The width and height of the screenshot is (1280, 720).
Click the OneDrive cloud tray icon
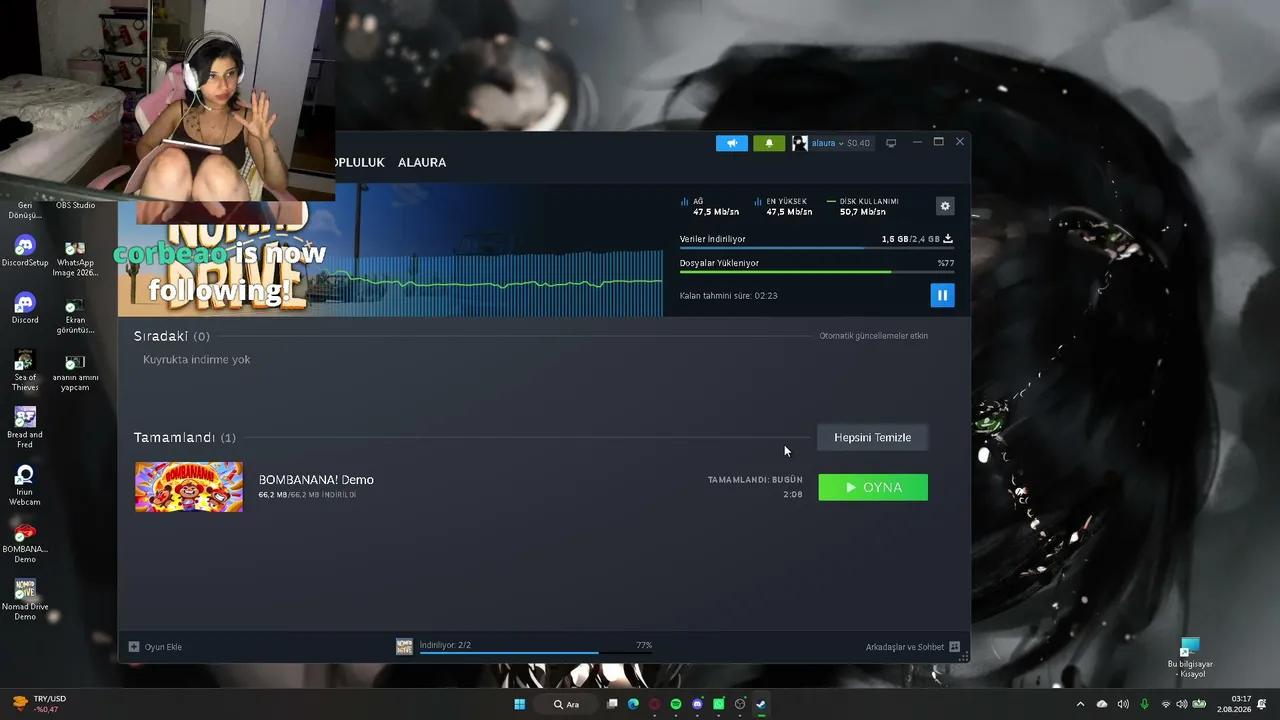coord(1102,704)
